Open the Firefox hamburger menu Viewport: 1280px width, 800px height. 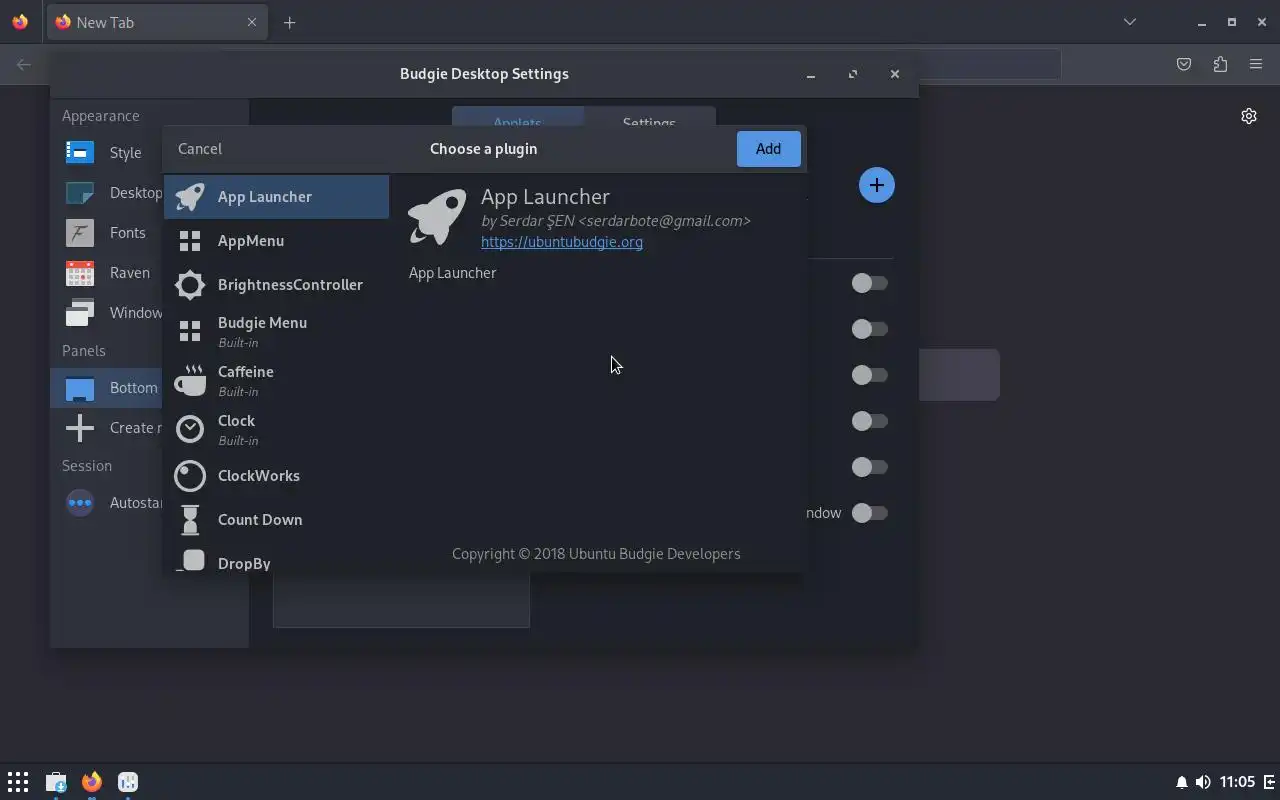point(1256,65)
